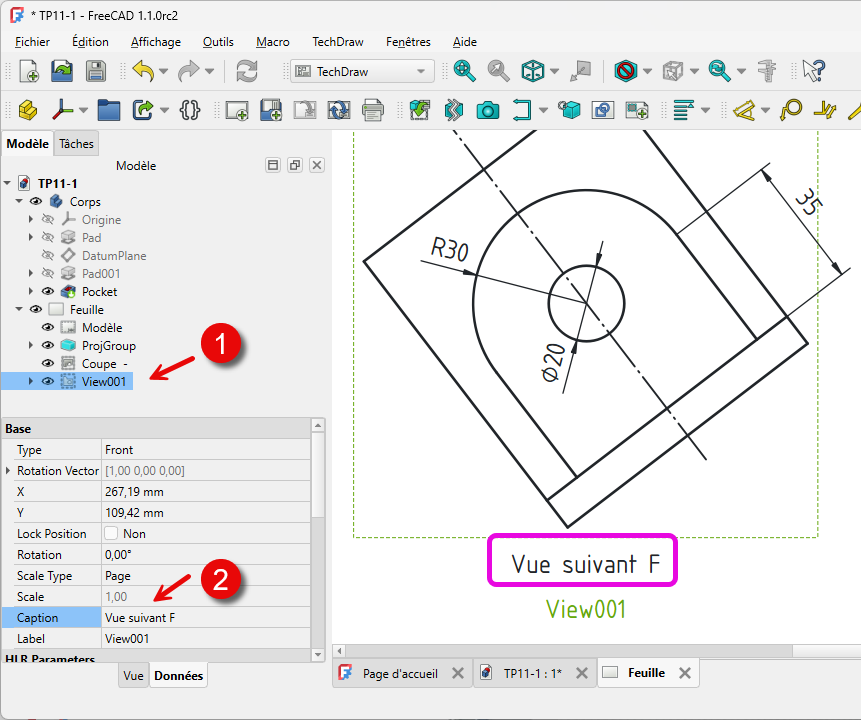The image size is (861, 720).
Task: Close the Page d'accueil tab
Action: point(457,674)
